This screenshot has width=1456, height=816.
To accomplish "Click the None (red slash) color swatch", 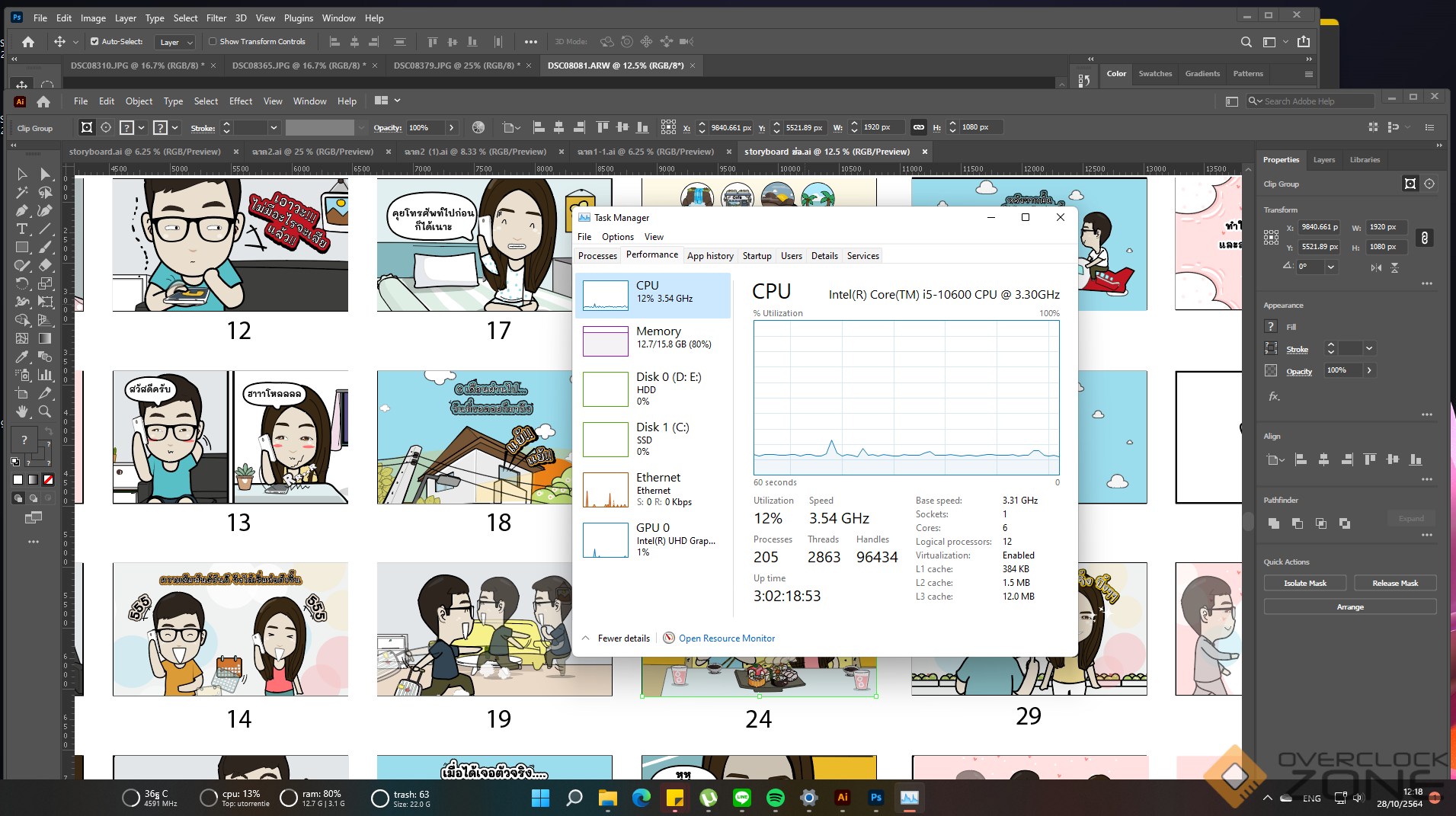I will point(48,480).
